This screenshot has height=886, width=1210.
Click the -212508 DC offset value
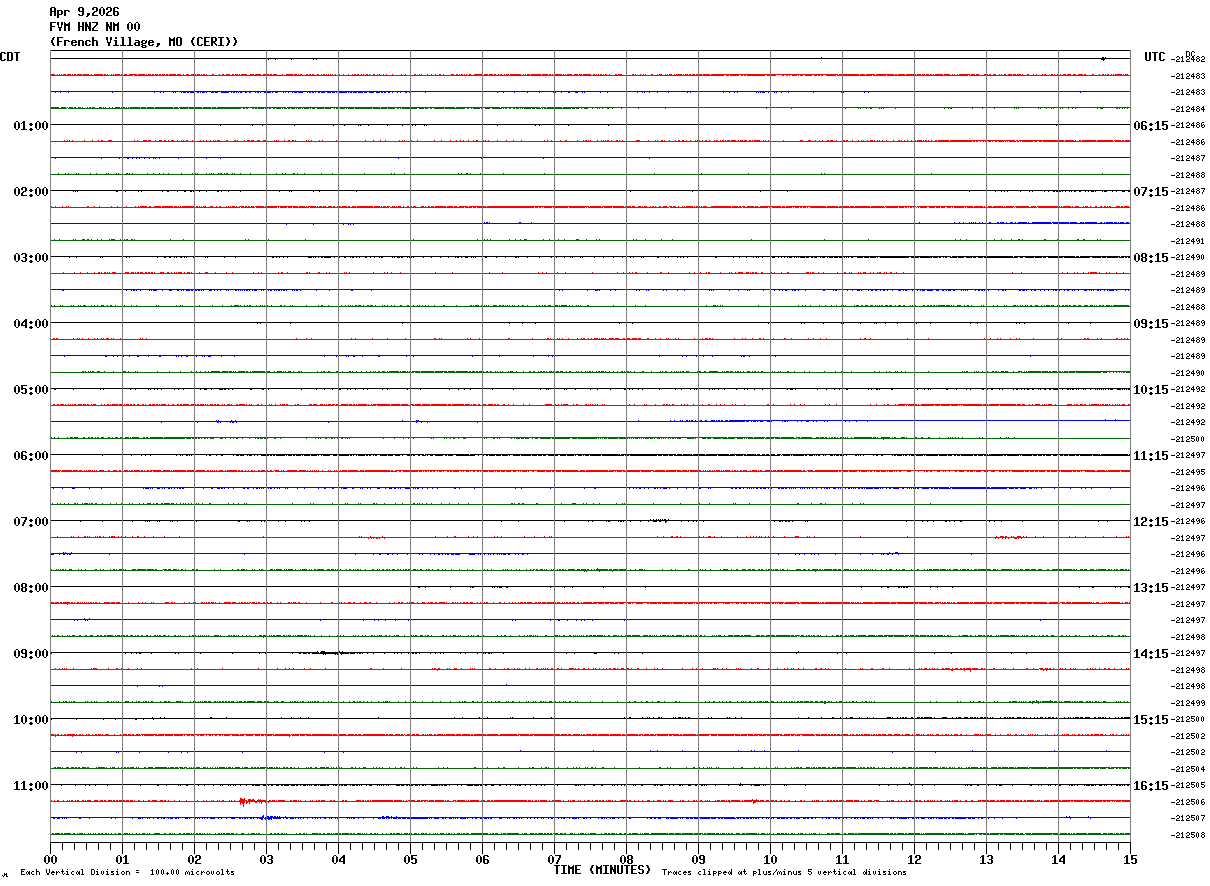(1190, 835)
